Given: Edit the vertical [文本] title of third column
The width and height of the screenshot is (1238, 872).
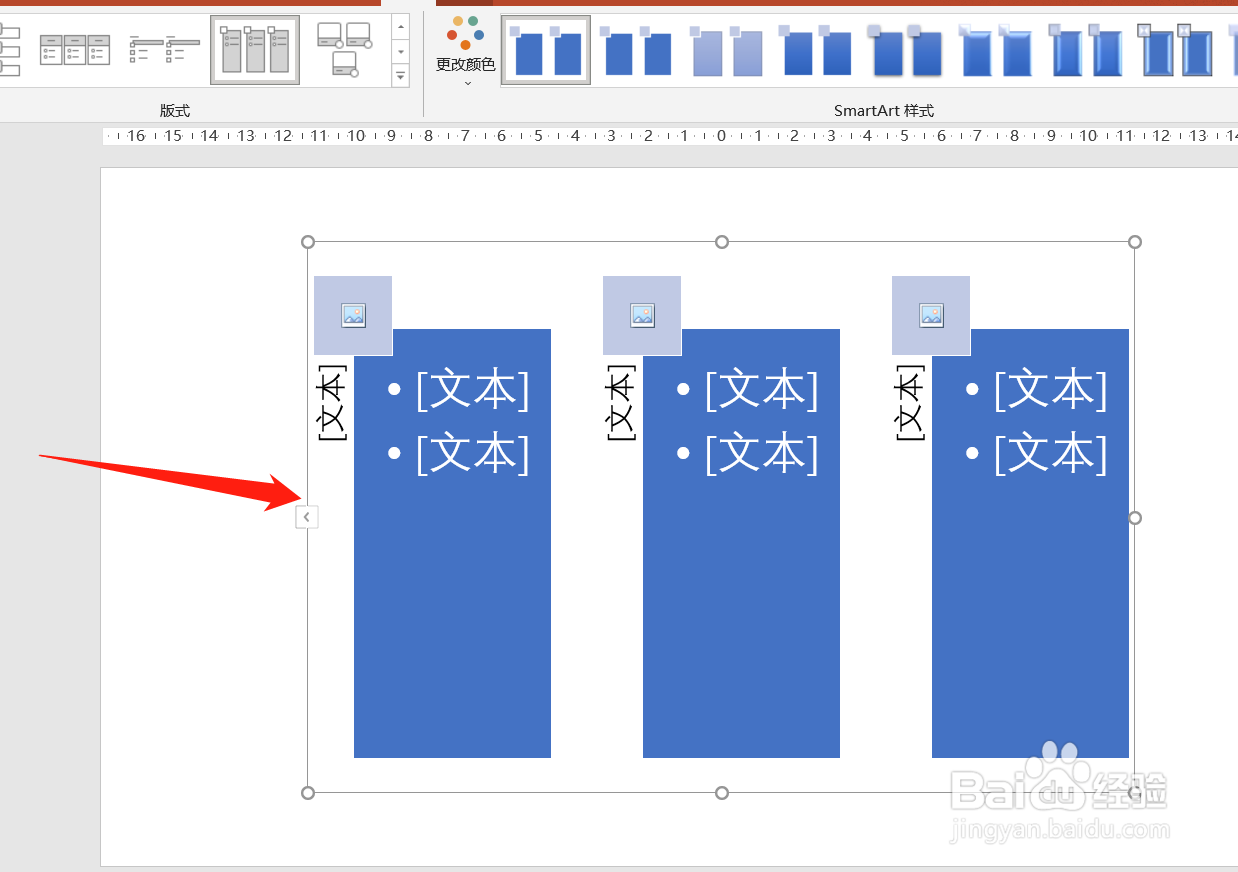Looking at the screenshot, I should coord(910,401).
